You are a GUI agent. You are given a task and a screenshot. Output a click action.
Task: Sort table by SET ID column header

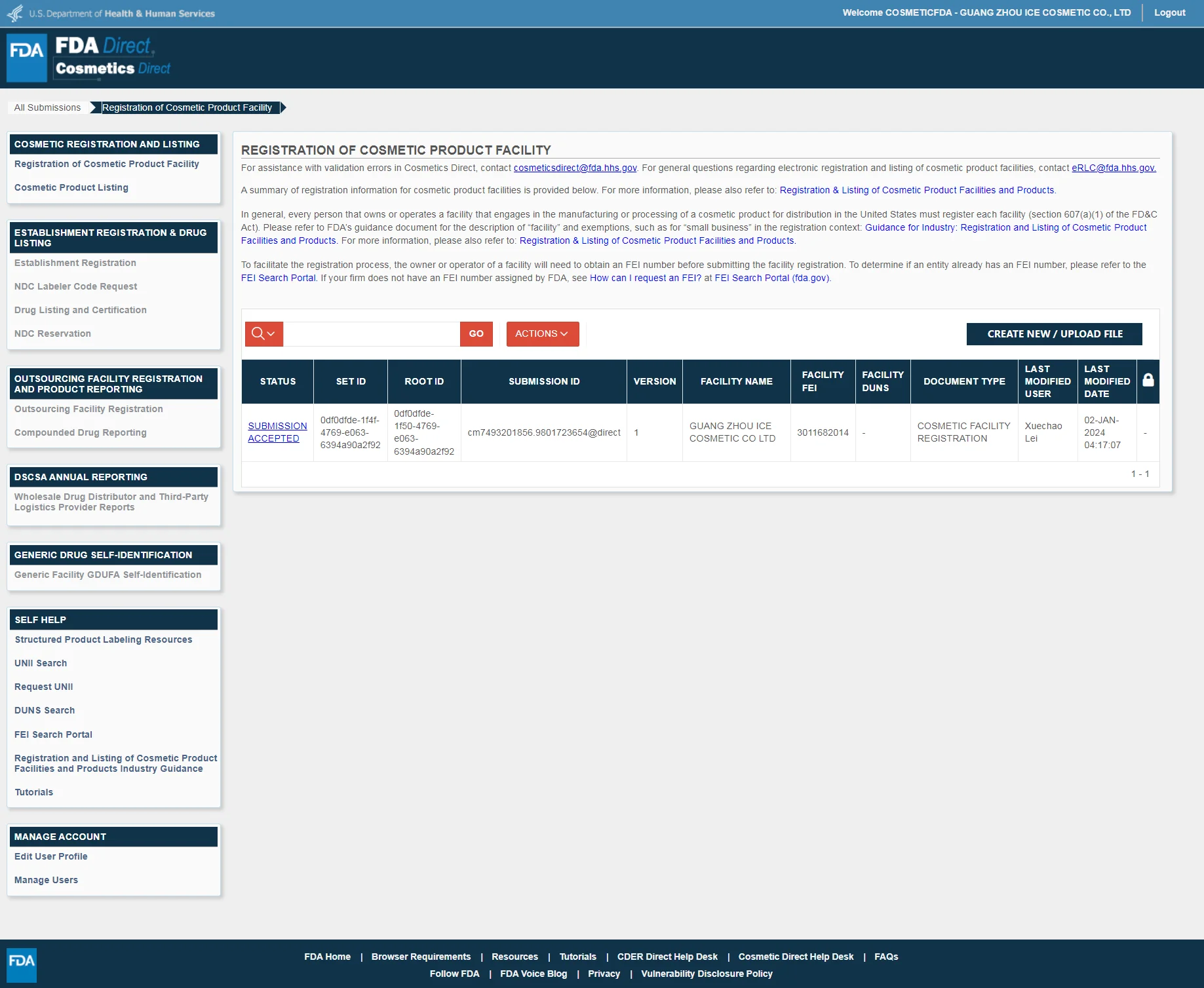(351, 381)
